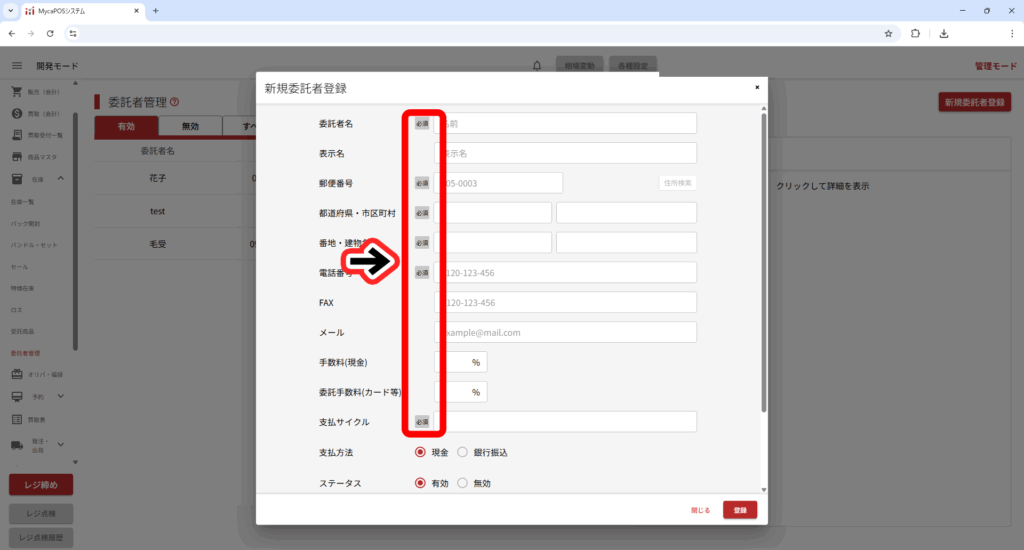The height and width of the screenshot is (550, 1024).
Task: Open the browser tab search dropdown
Action: tap(9, 10)
